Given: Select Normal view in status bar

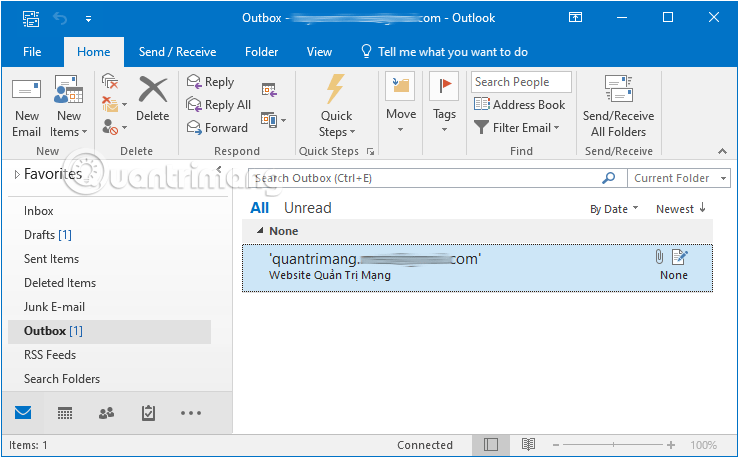Looking at the screenshot, I should pyautogui.click(x=490, y=444).
